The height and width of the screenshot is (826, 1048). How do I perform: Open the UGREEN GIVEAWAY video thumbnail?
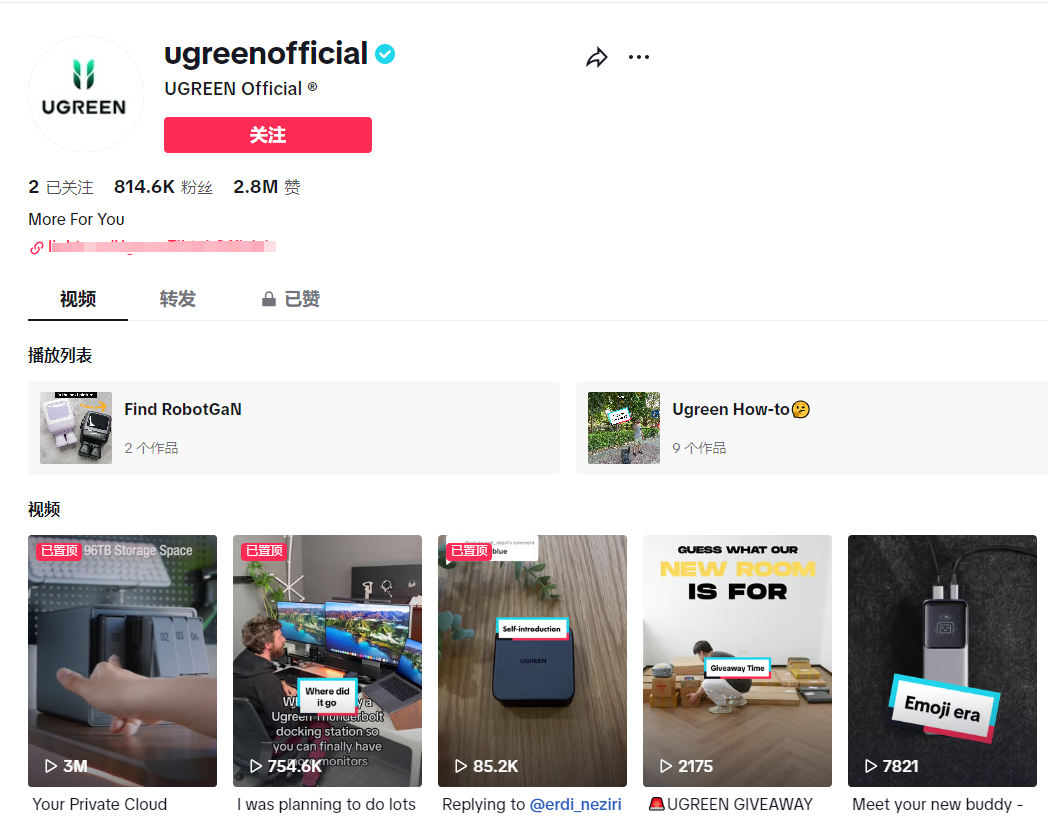(737, 660)
